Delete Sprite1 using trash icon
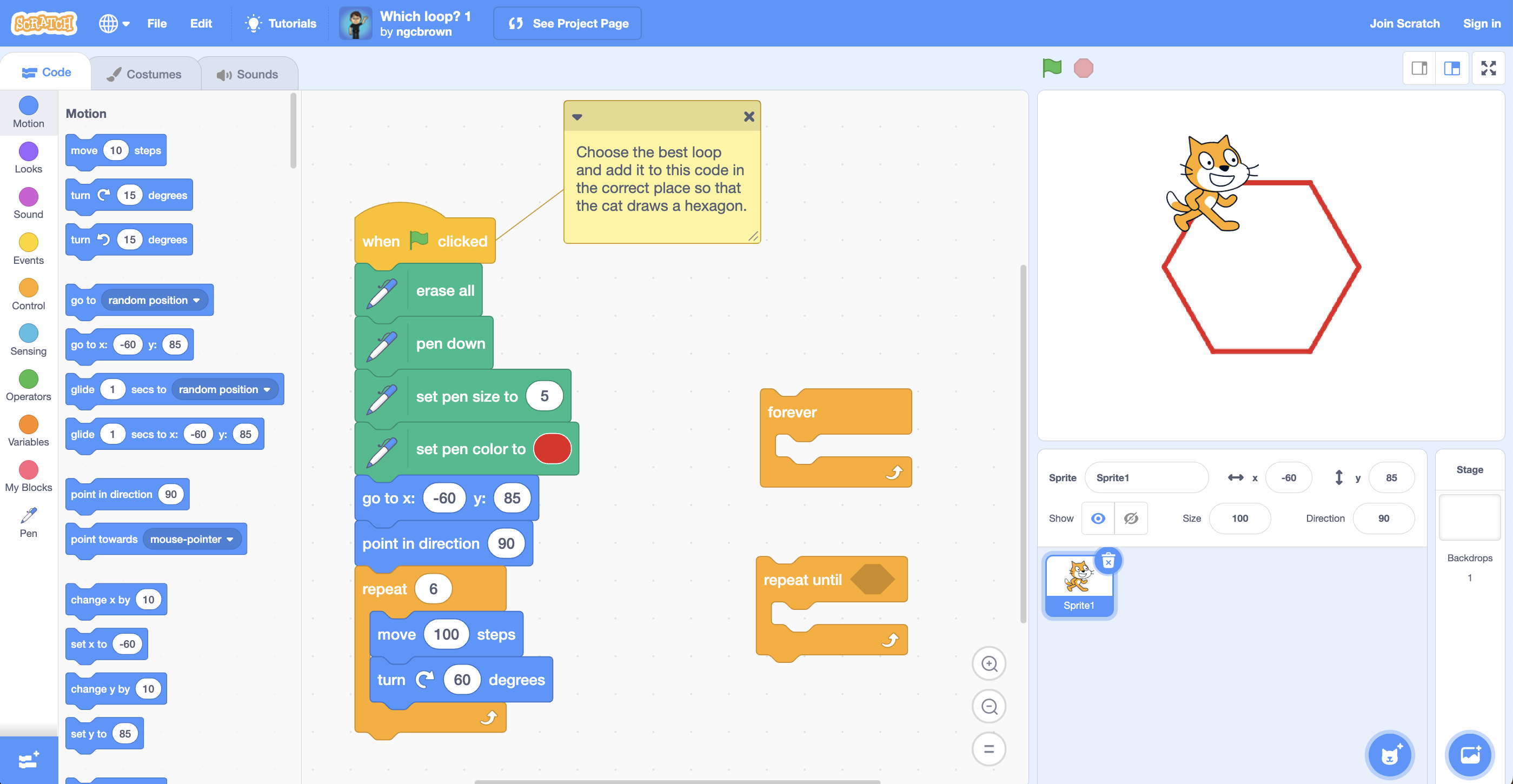This screenshot has width=1513, height=784. 1109,561
